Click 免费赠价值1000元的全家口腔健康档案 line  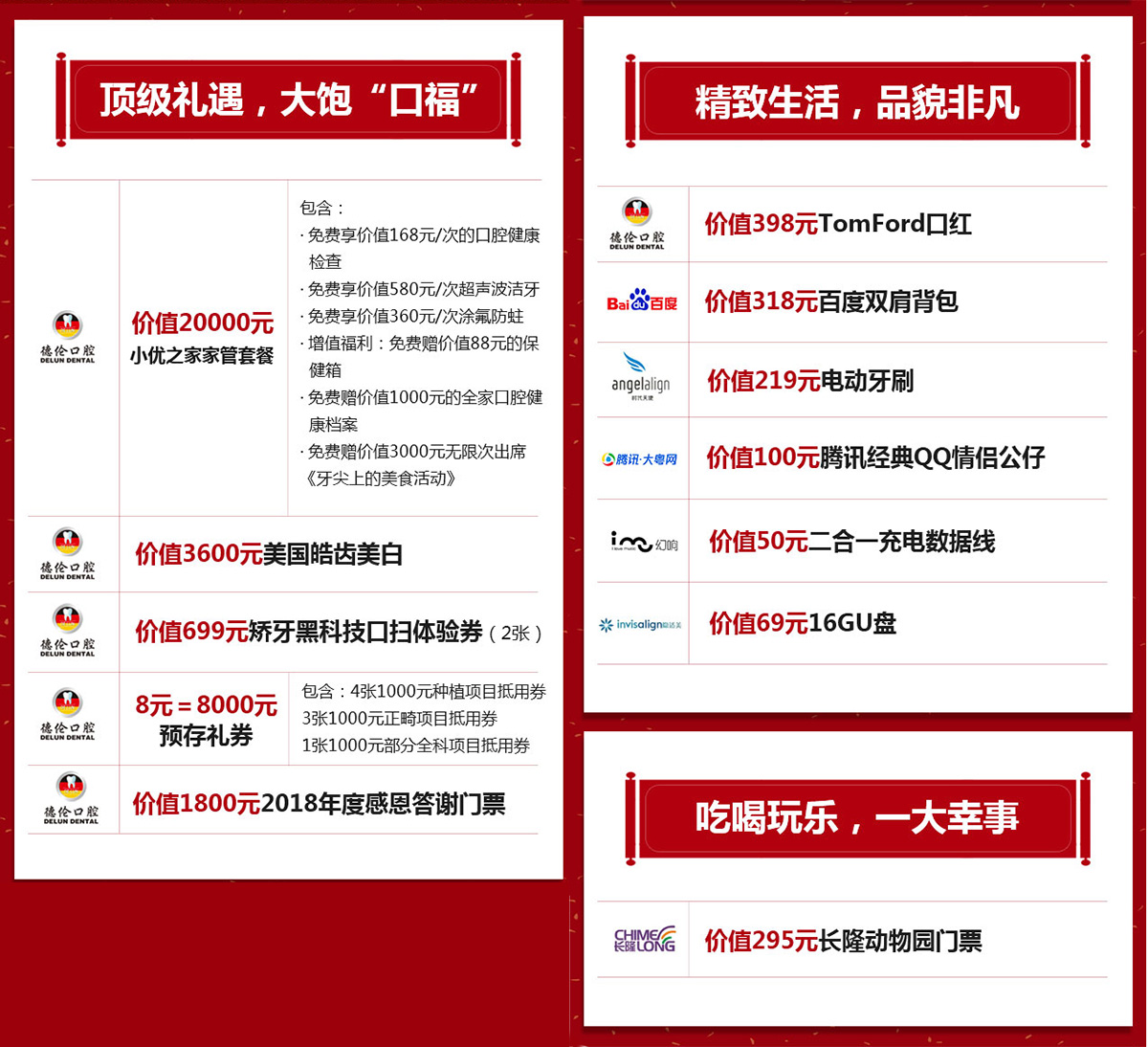tap(421, 411)
